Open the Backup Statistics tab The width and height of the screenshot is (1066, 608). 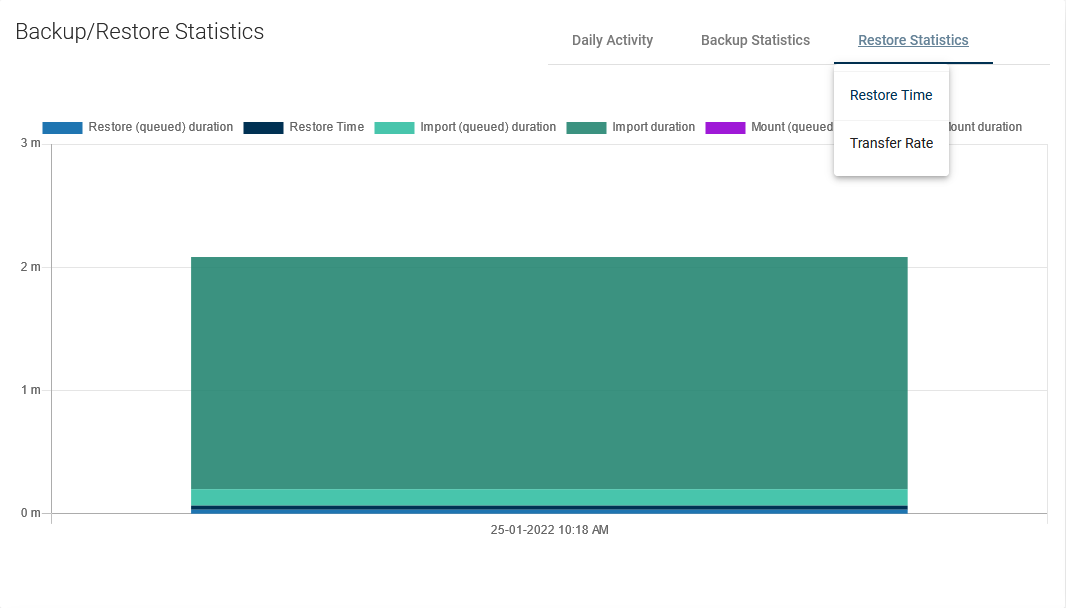pos(755,41)
